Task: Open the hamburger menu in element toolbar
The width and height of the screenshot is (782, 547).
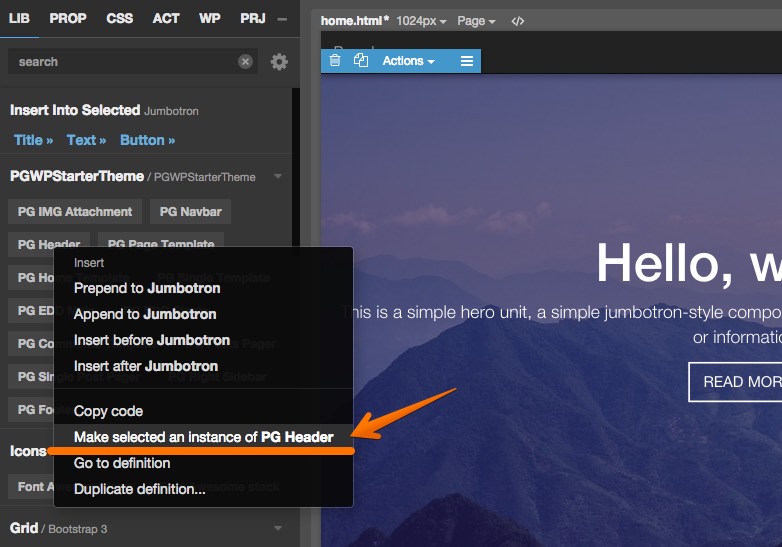Action: [x=467, y=61]
